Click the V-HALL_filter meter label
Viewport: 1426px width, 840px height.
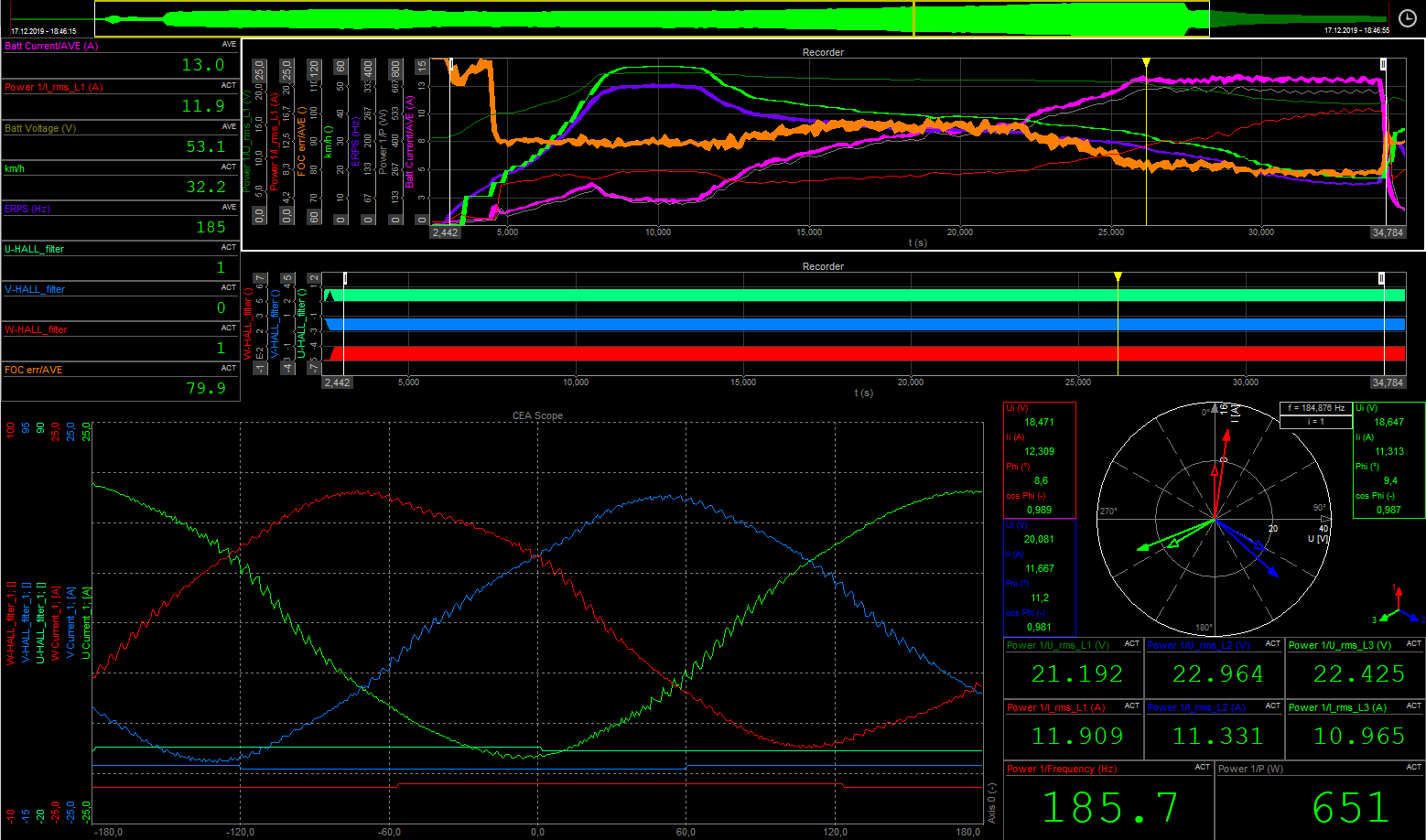tap(35, 289)
